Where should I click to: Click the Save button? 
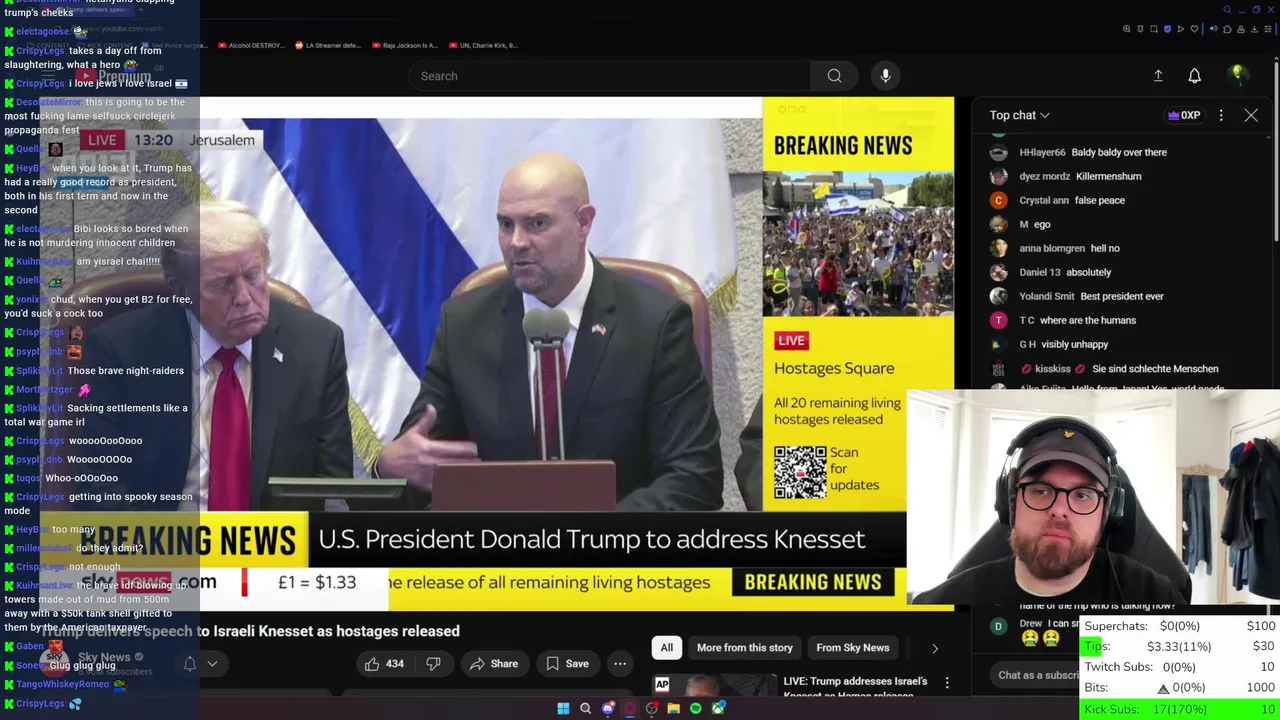(567, 664)
